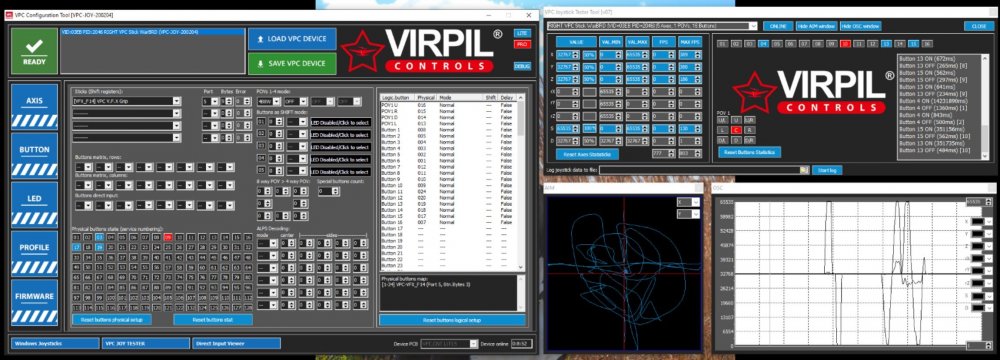The image size is (1000, 360).
Task: Select the LITE mode toggle
Action: tap(522, 33)
